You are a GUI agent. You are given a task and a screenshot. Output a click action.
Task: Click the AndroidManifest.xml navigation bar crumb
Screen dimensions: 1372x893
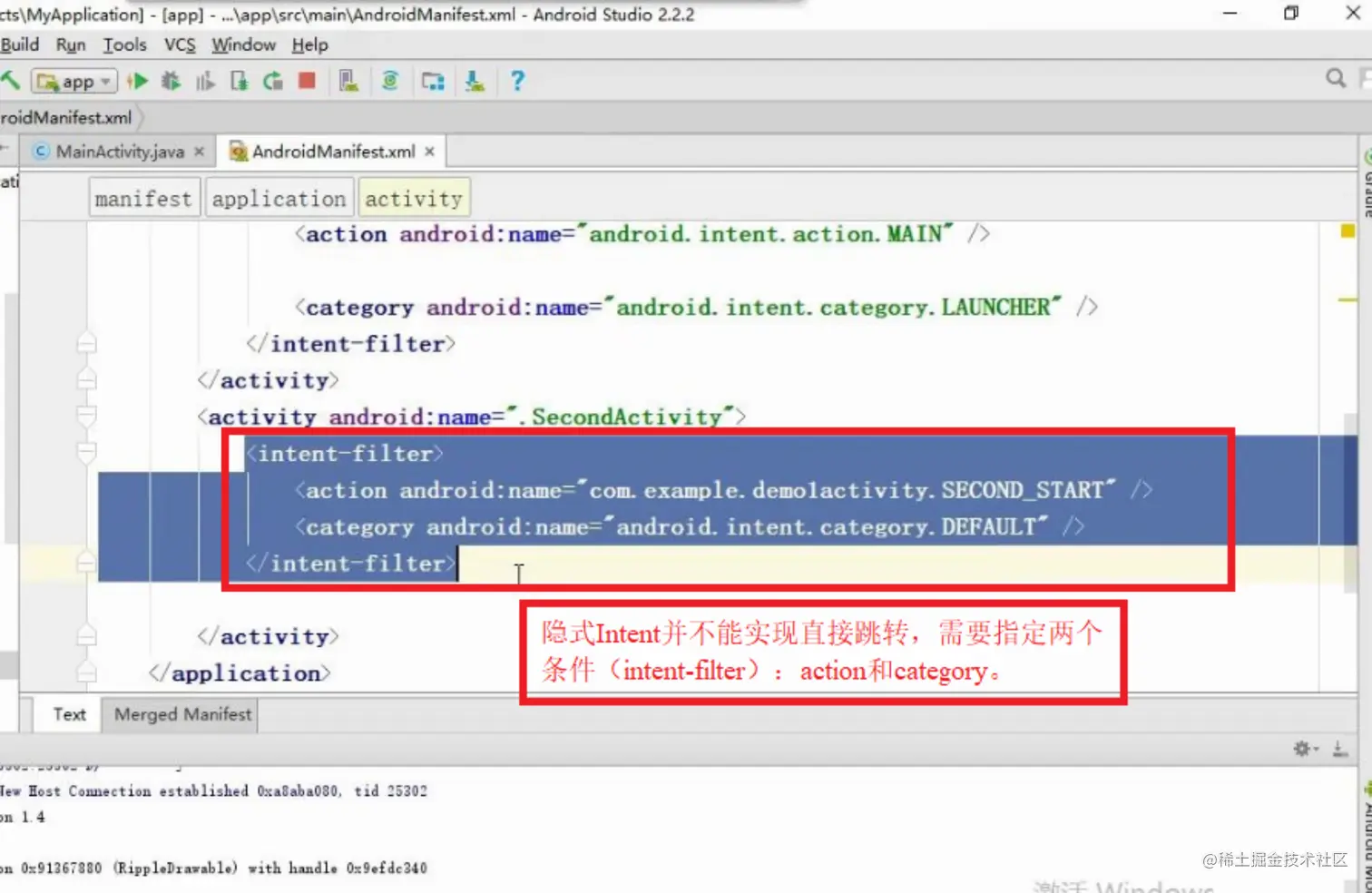pyautogui.click(x=65, y=118)
